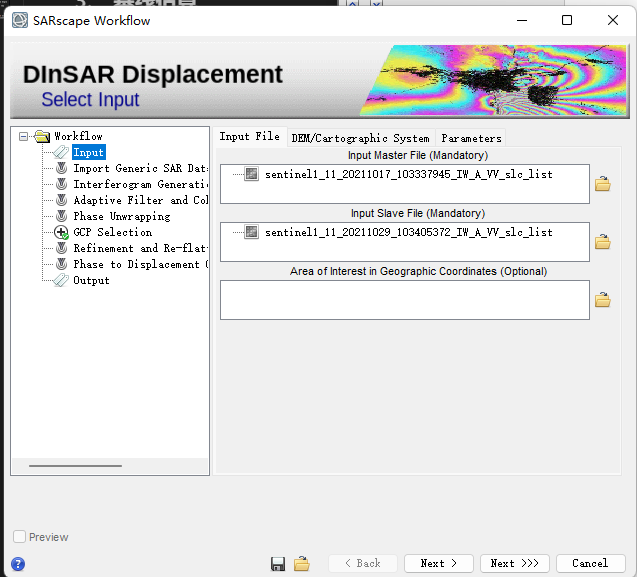Image resolution: width=637 pixels, height=577 pixels.
Task: Select slave file sentinel1_11_20211029 entry
Action: click(408, 232)
